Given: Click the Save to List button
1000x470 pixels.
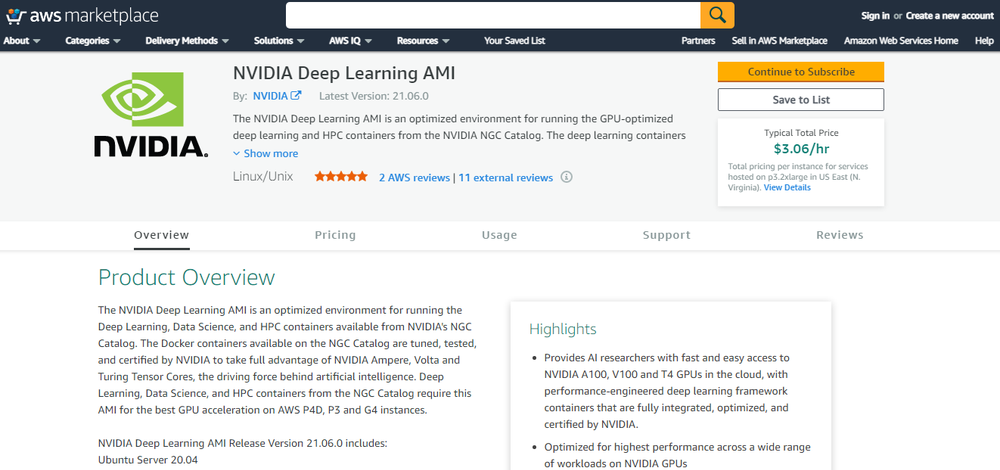Looking at the screenshot, I should click(801, 100).
